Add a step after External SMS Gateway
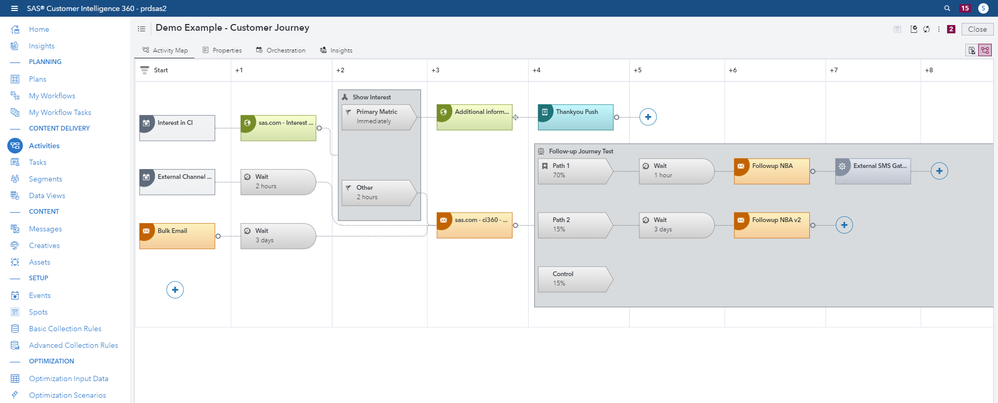This screenshot has height=403, width=998. (938, 171)
